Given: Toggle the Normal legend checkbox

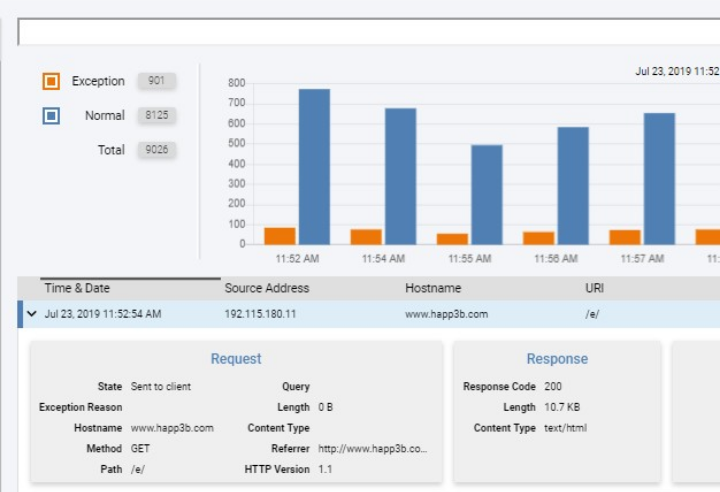Looking at the screenshot, I should [51, 116].
